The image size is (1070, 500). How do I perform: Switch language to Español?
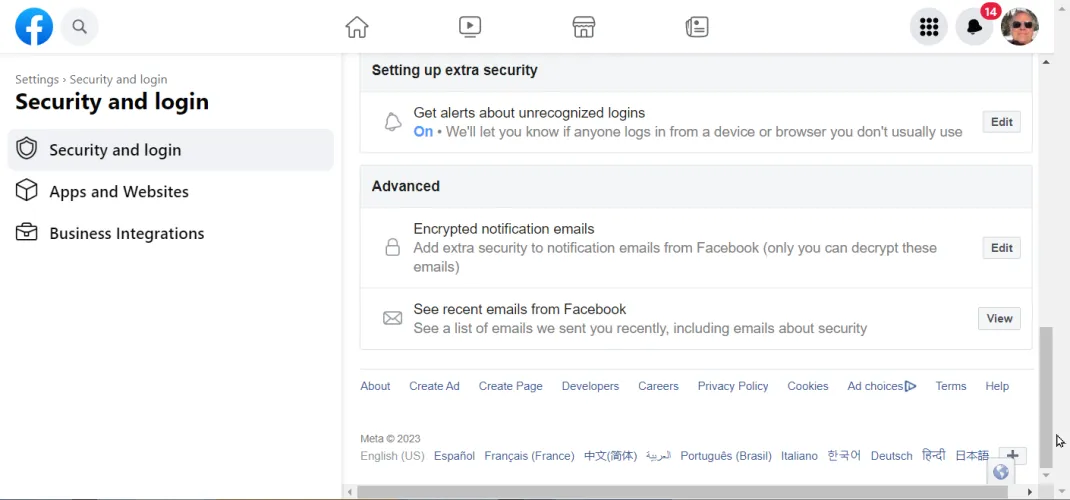coord(454,456)
